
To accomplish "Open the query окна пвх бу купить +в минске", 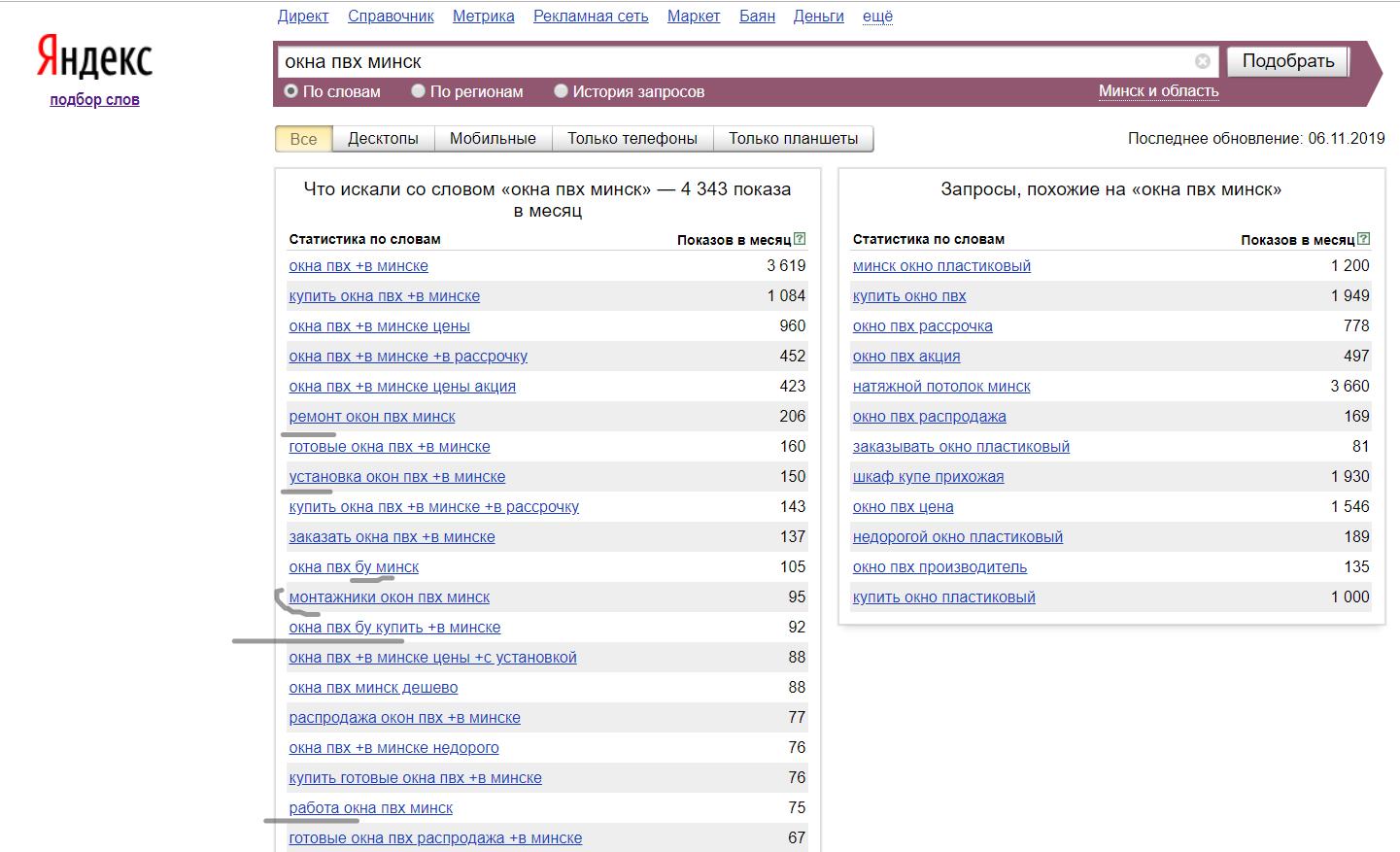I will click(x=394, y=628).
